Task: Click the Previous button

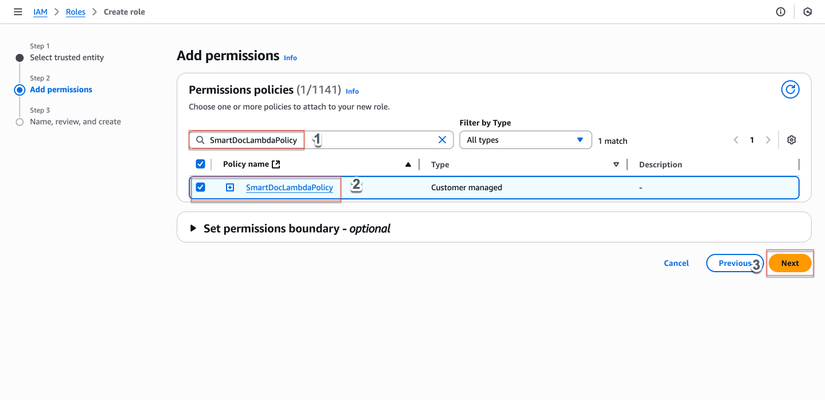Action: click(x=734, y=263)
